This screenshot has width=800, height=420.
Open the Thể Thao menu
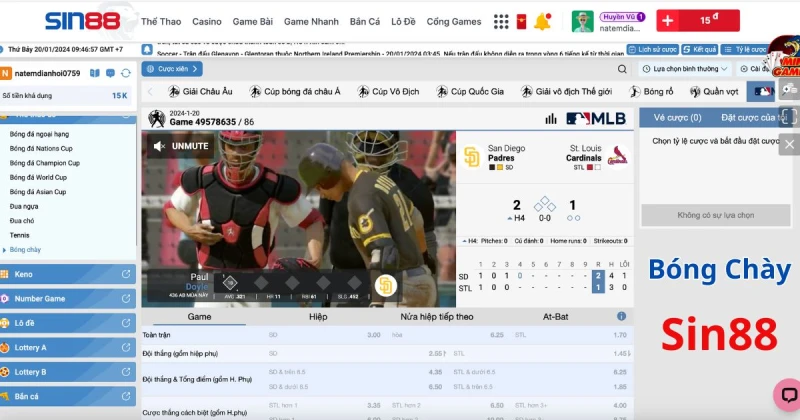(x=161, y=21)
